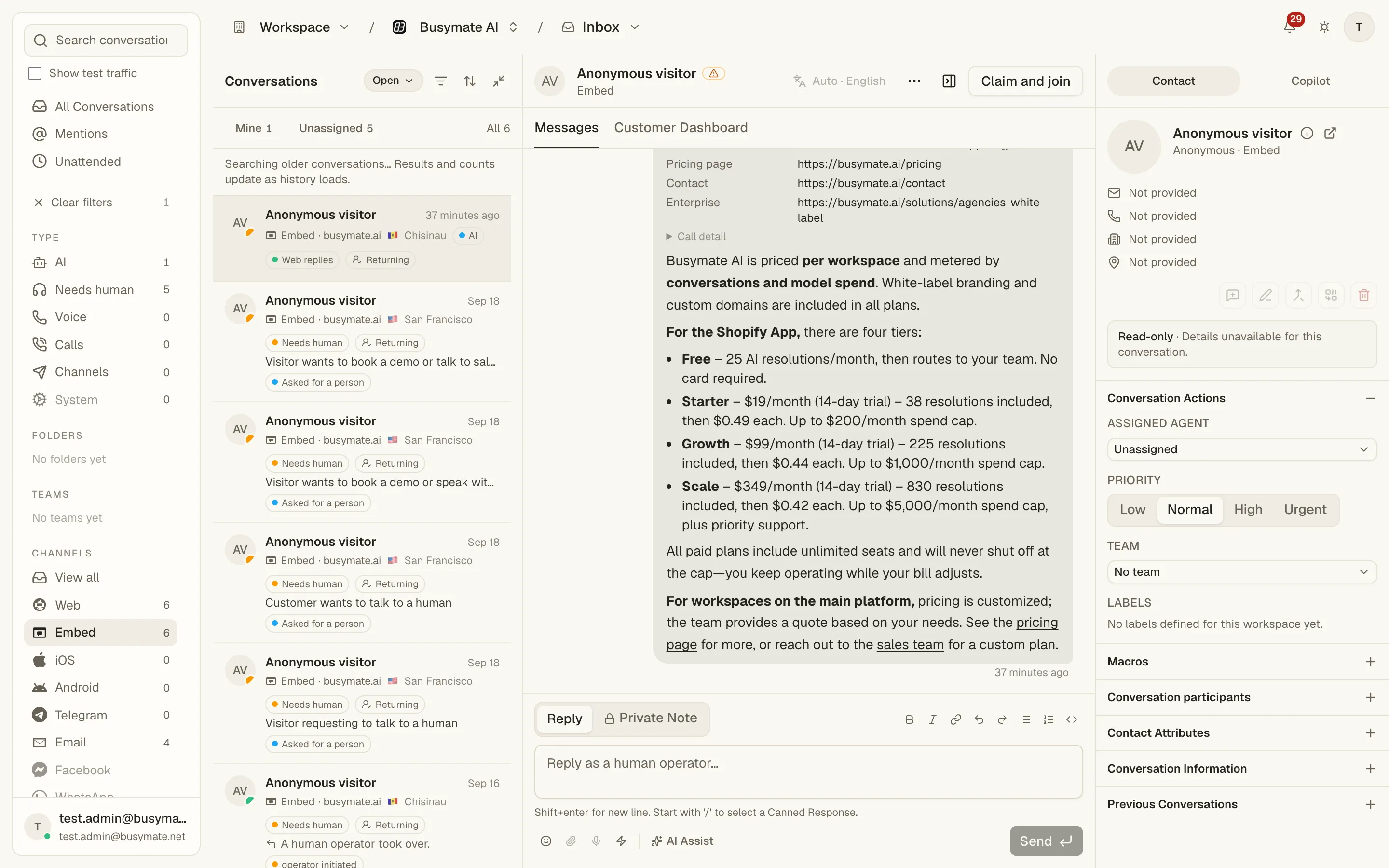
Task: Collapse the conversation list panel icon
Action: coord(499,81)
